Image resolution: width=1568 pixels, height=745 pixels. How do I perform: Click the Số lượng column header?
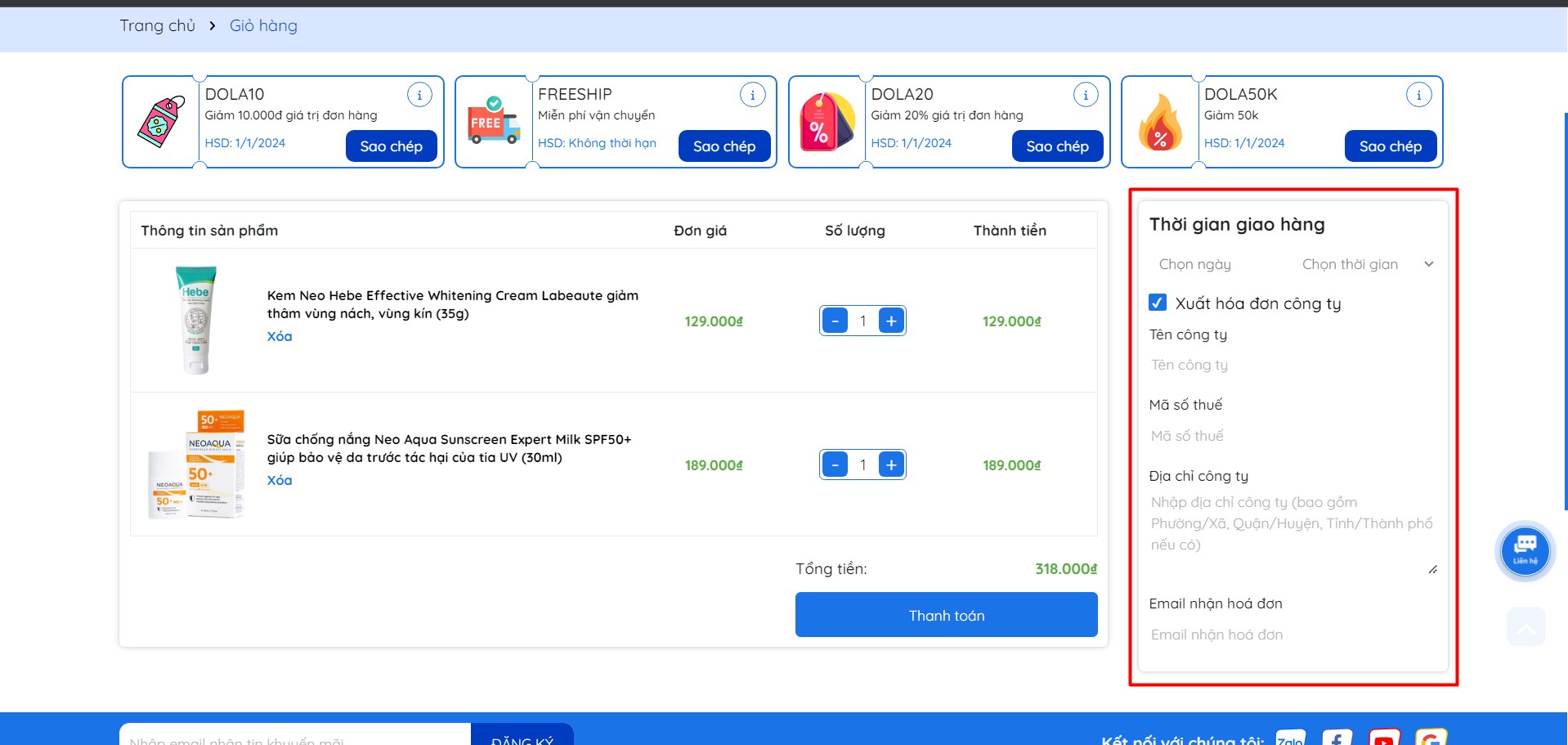coord(855,231)
